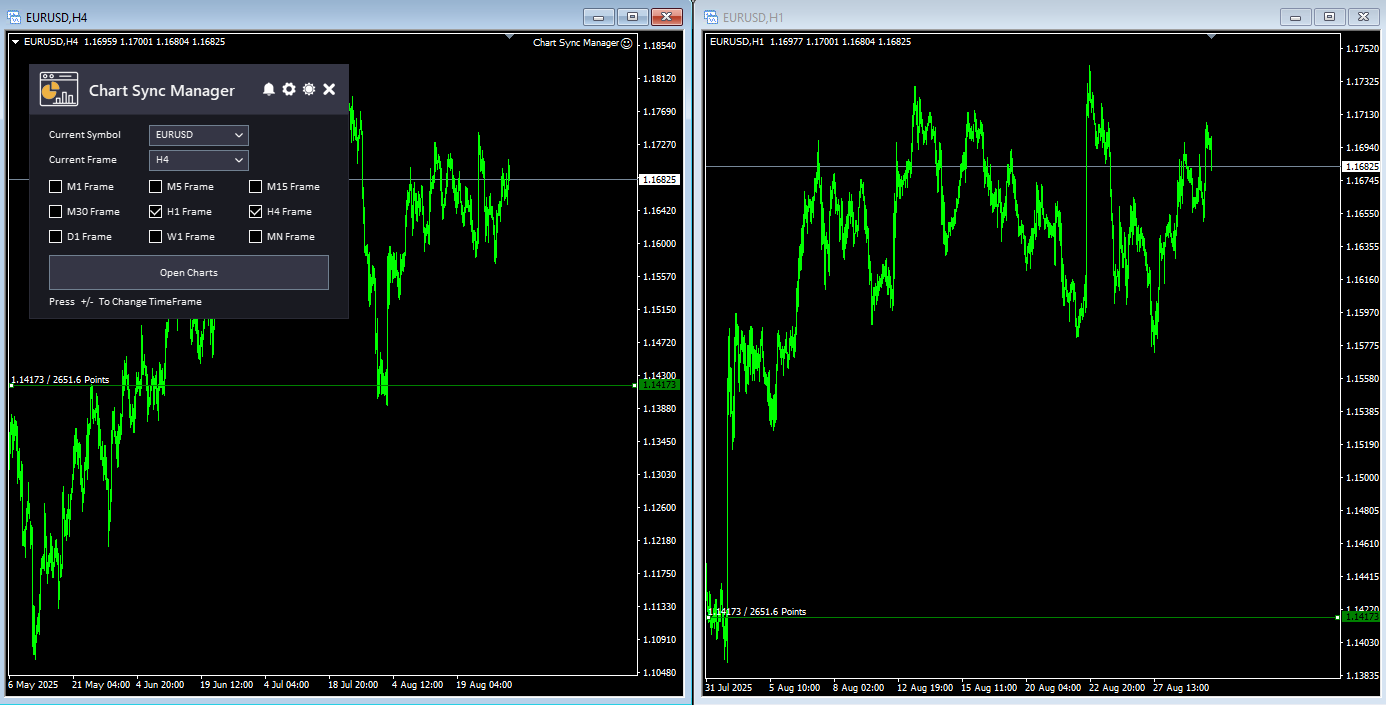Click the 1.16825 current price label on H4 scale
This screenshot has height=705, width=1386.
(x=662, y=180)
